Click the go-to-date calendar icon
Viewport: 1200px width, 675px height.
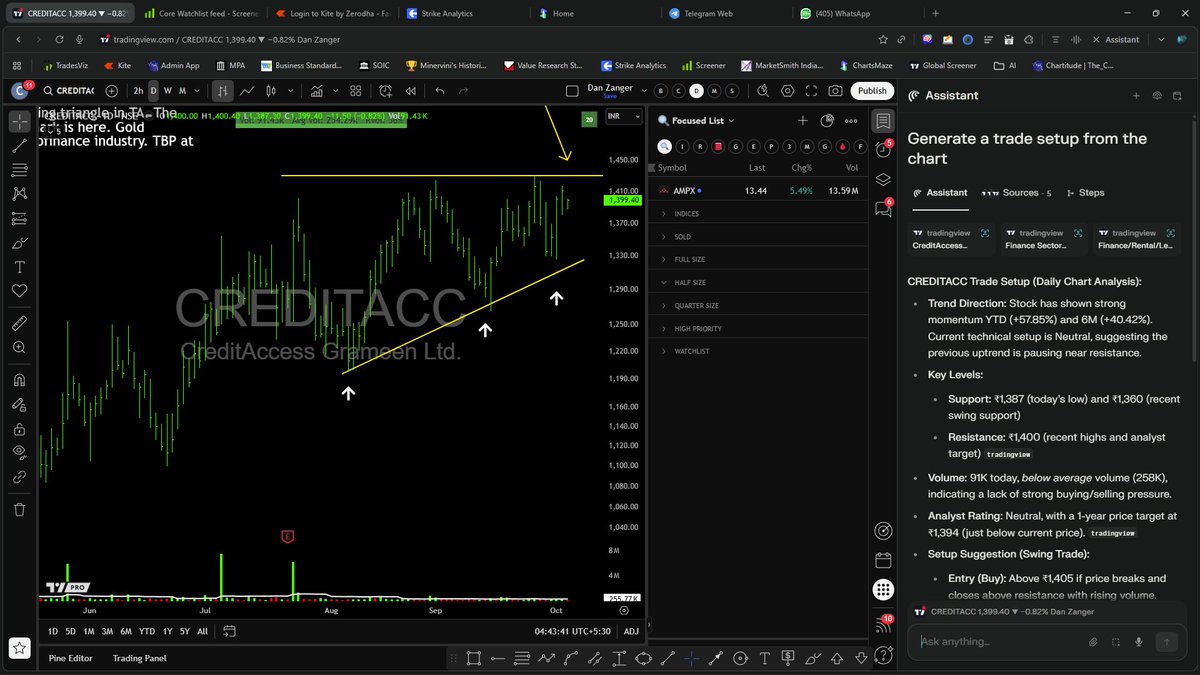[230, 631]
